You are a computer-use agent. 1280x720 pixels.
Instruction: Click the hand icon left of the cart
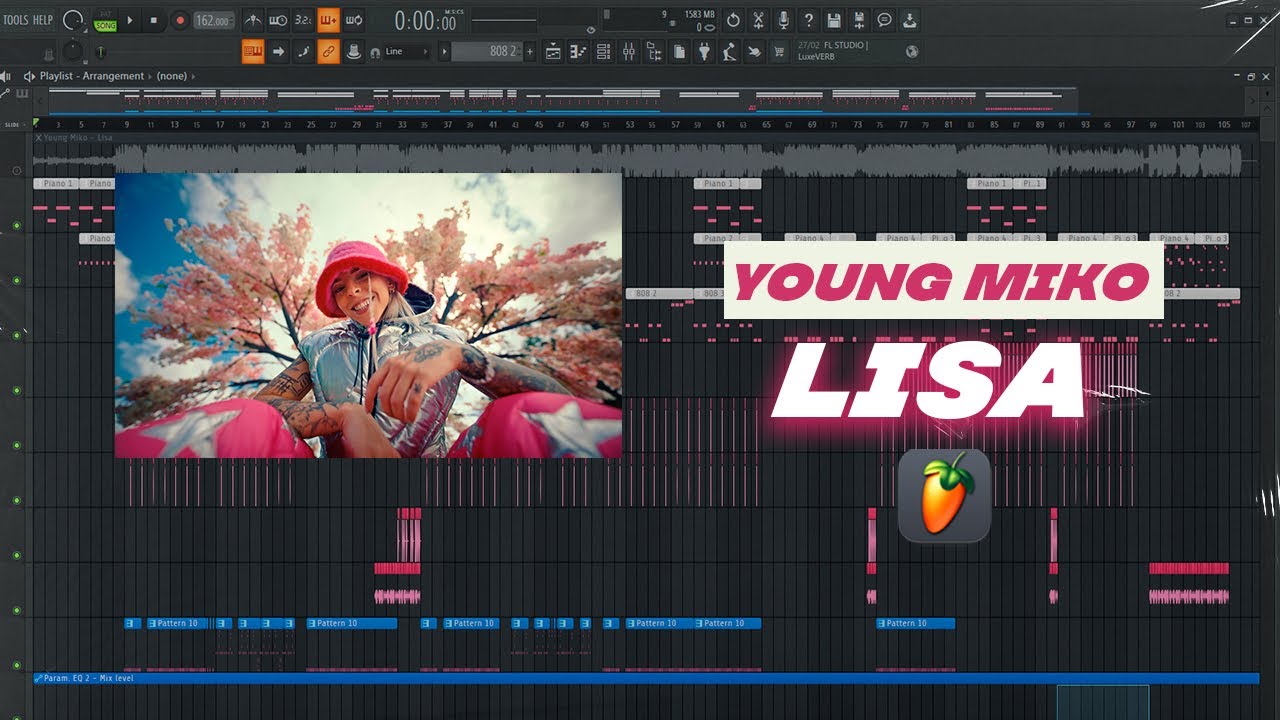[755, 52]
